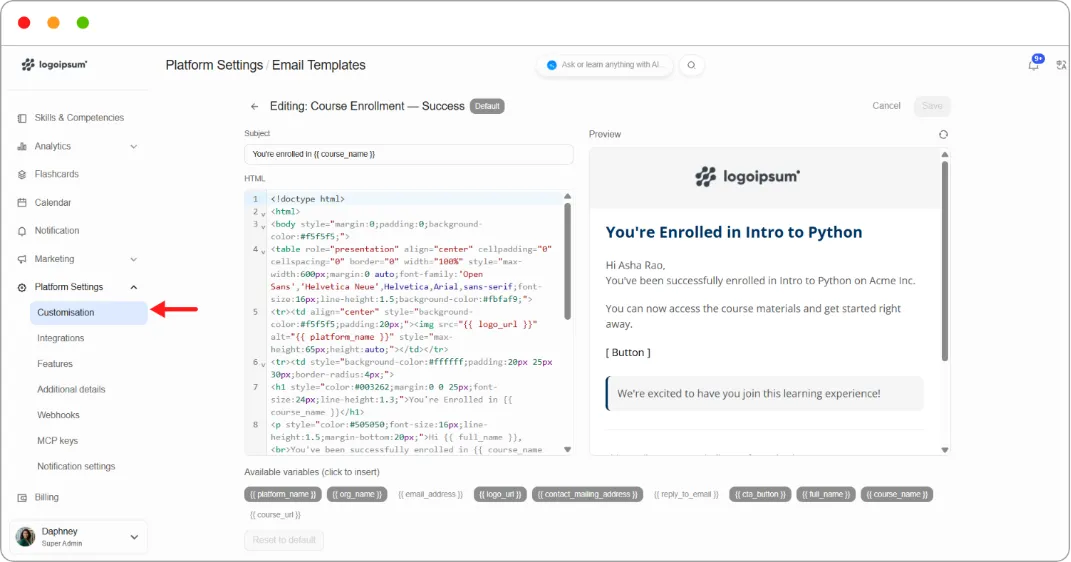Insert the {{ email_address }} variable
Image resolution: width=1071 pixels, height=562 pixels.
[430, 494]
